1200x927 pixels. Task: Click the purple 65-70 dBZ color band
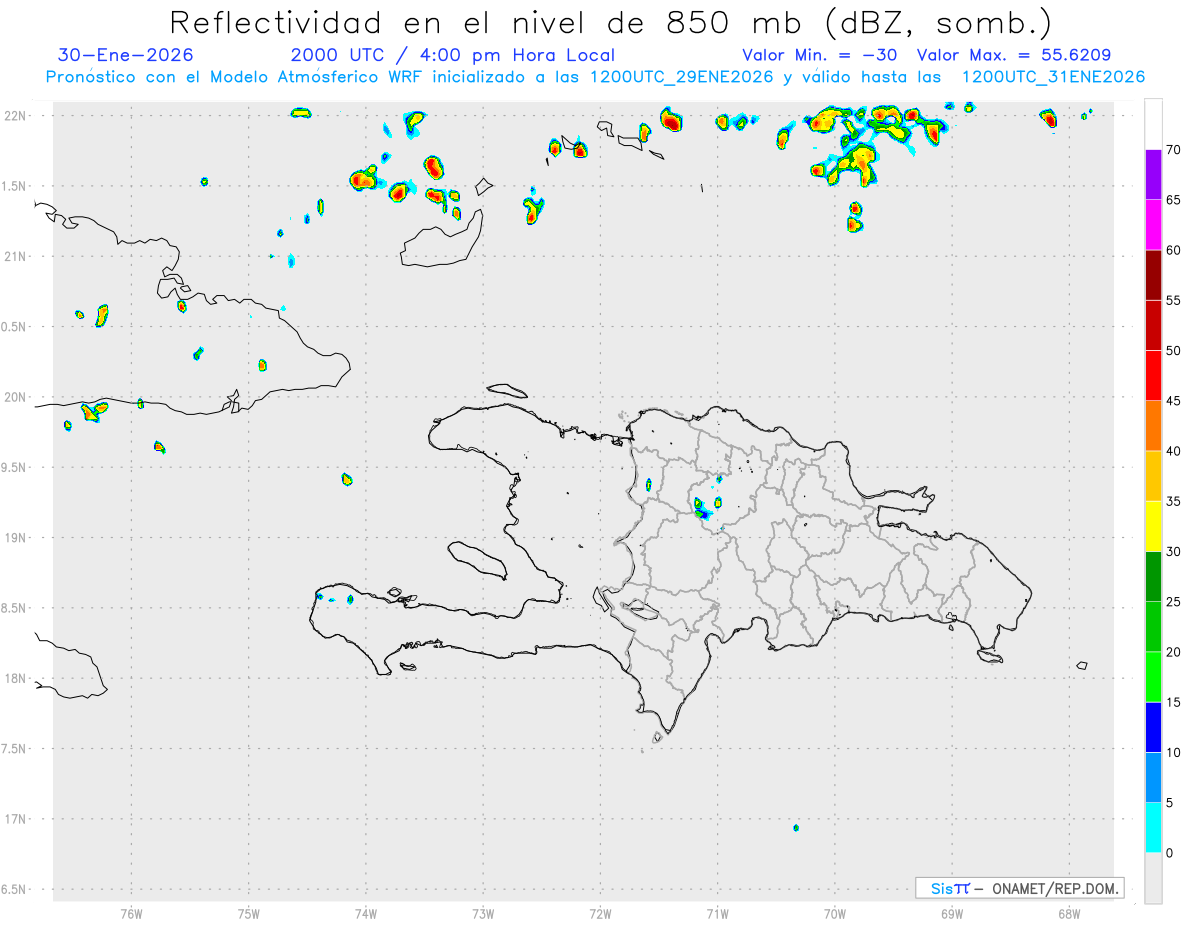click(x=1153, y=175)
